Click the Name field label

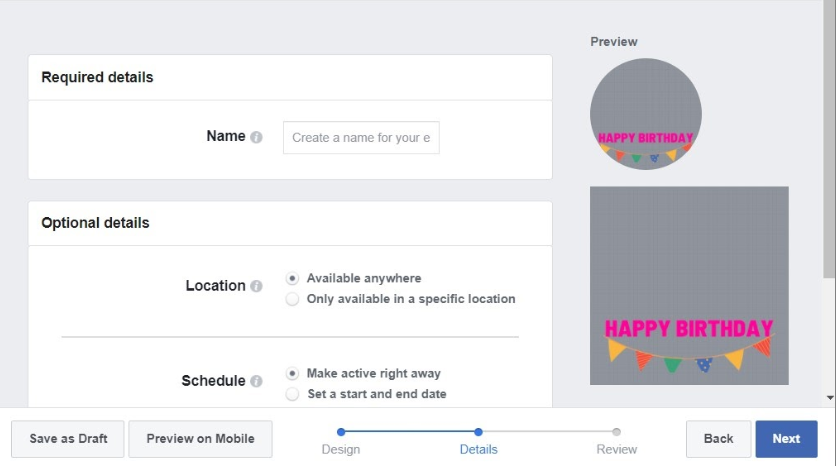(x=226, y=137)
